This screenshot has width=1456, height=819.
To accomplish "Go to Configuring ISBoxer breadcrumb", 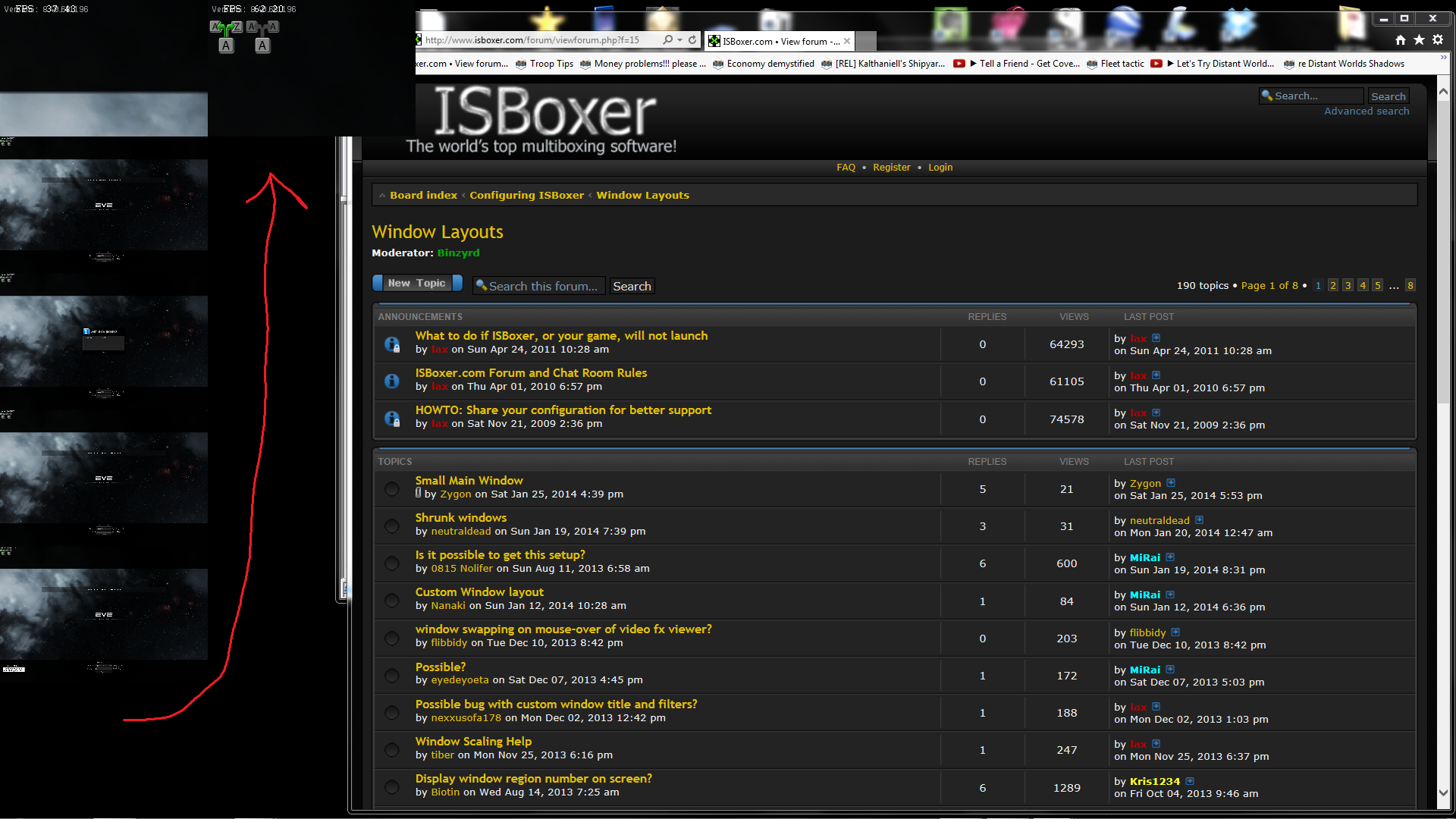I will coord(526,196).
